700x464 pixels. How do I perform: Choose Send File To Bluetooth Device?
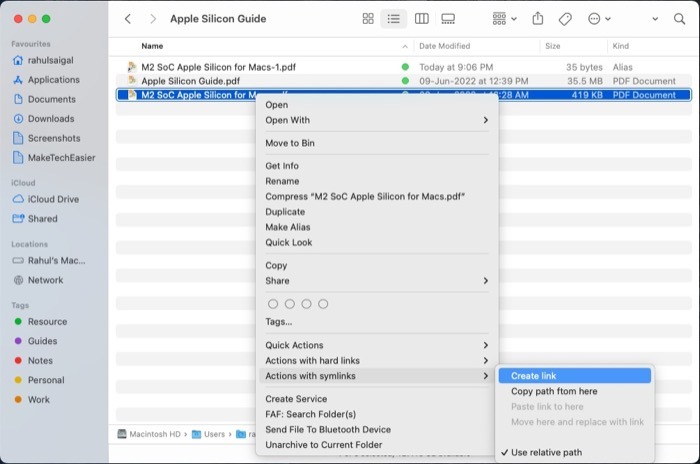[328, 430]
